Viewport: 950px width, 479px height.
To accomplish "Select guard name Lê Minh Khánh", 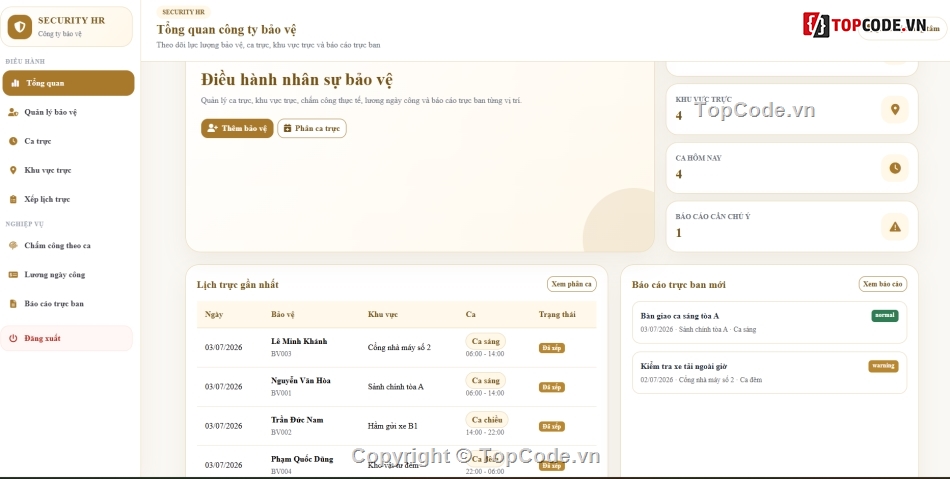I will (x=299, y=342).
